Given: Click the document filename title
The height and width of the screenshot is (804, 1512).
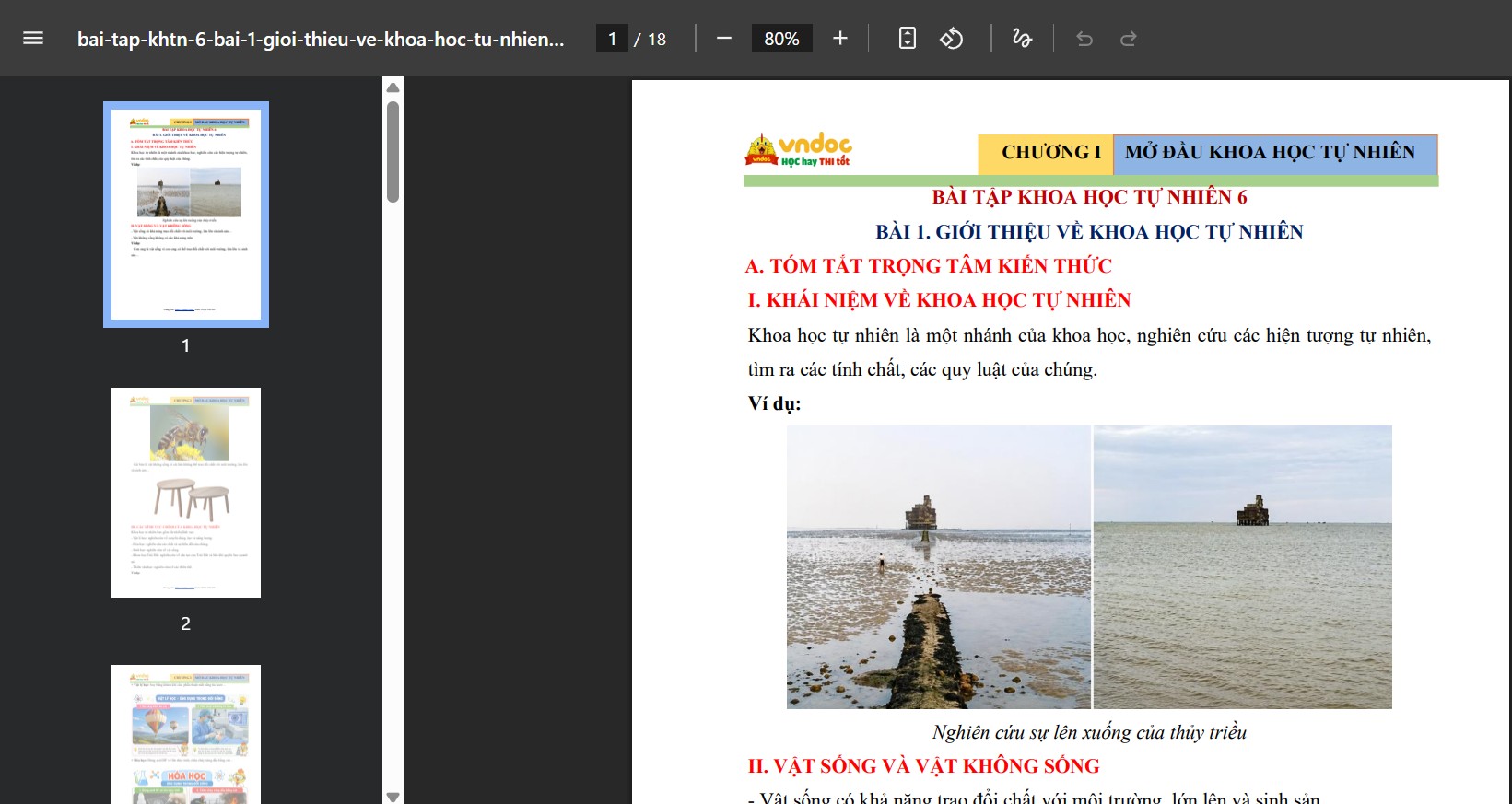Looking at the screenshot, I should pyautogui.click(x=321, y=39).
